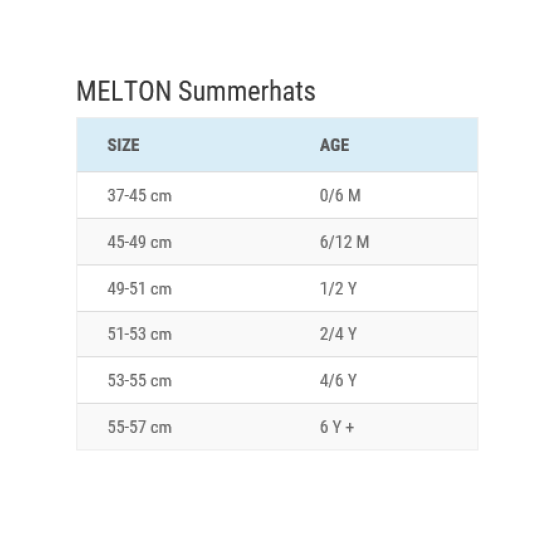Click the 0/6 M age cell
The image size is (560, 560).
tap(340, 195)
